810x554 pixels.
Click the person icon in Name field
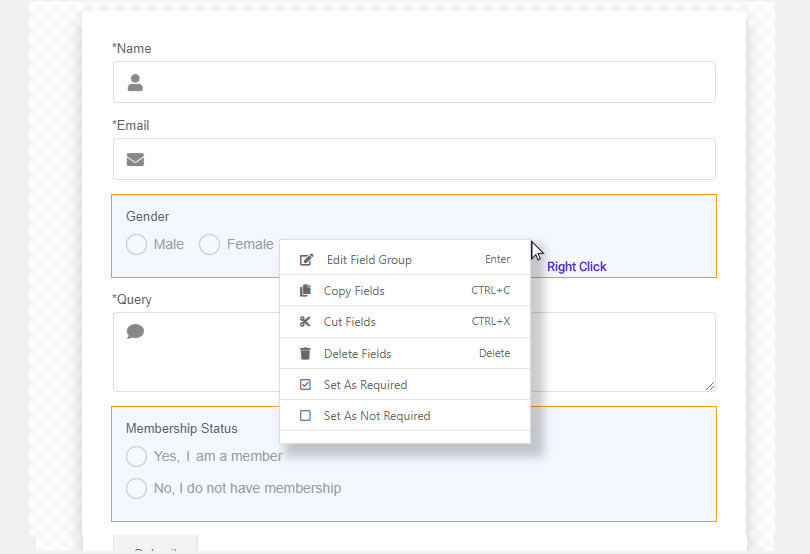[x=135, y=82]
